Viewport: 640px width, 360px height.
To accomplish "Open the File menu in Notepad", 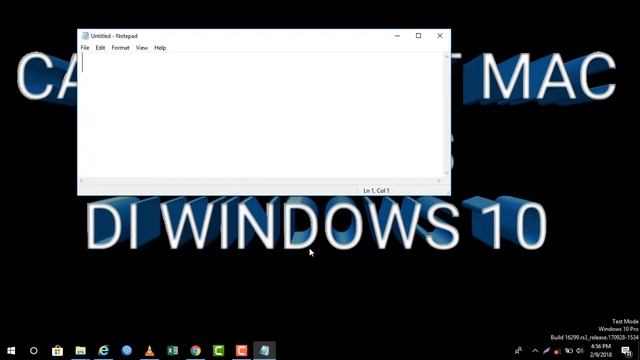I will [x=85, y=48].
